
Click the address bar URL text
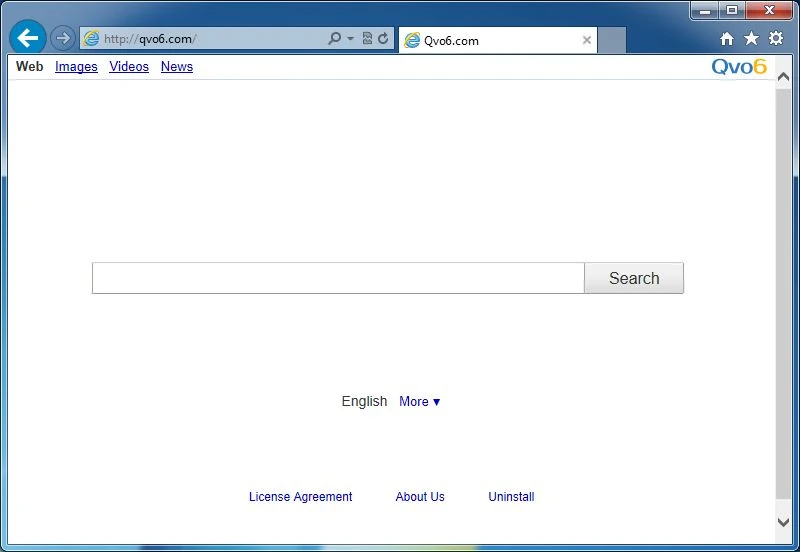pos(149,39)
